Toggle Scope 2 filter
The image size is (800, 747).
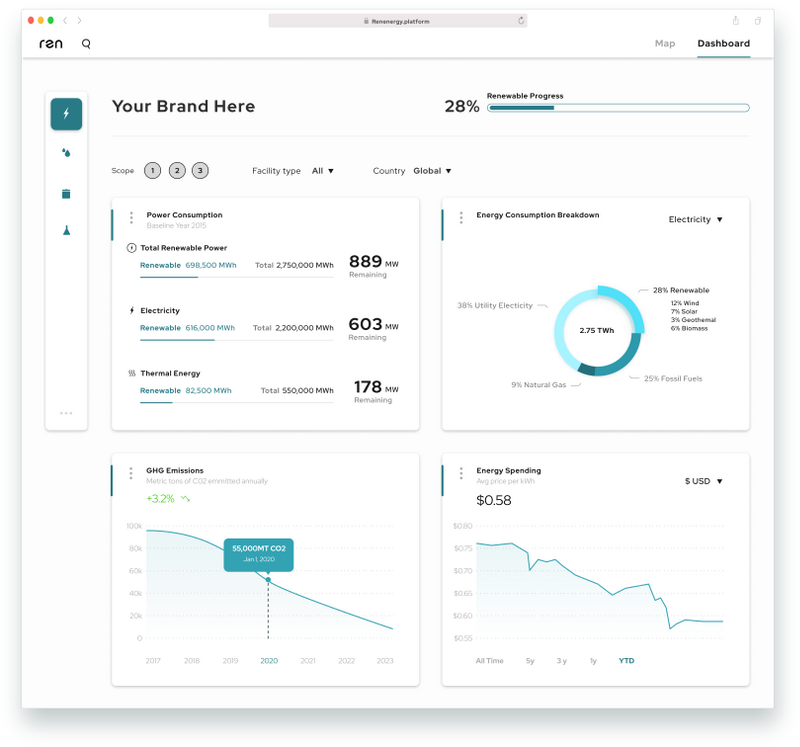coord(177,170)
